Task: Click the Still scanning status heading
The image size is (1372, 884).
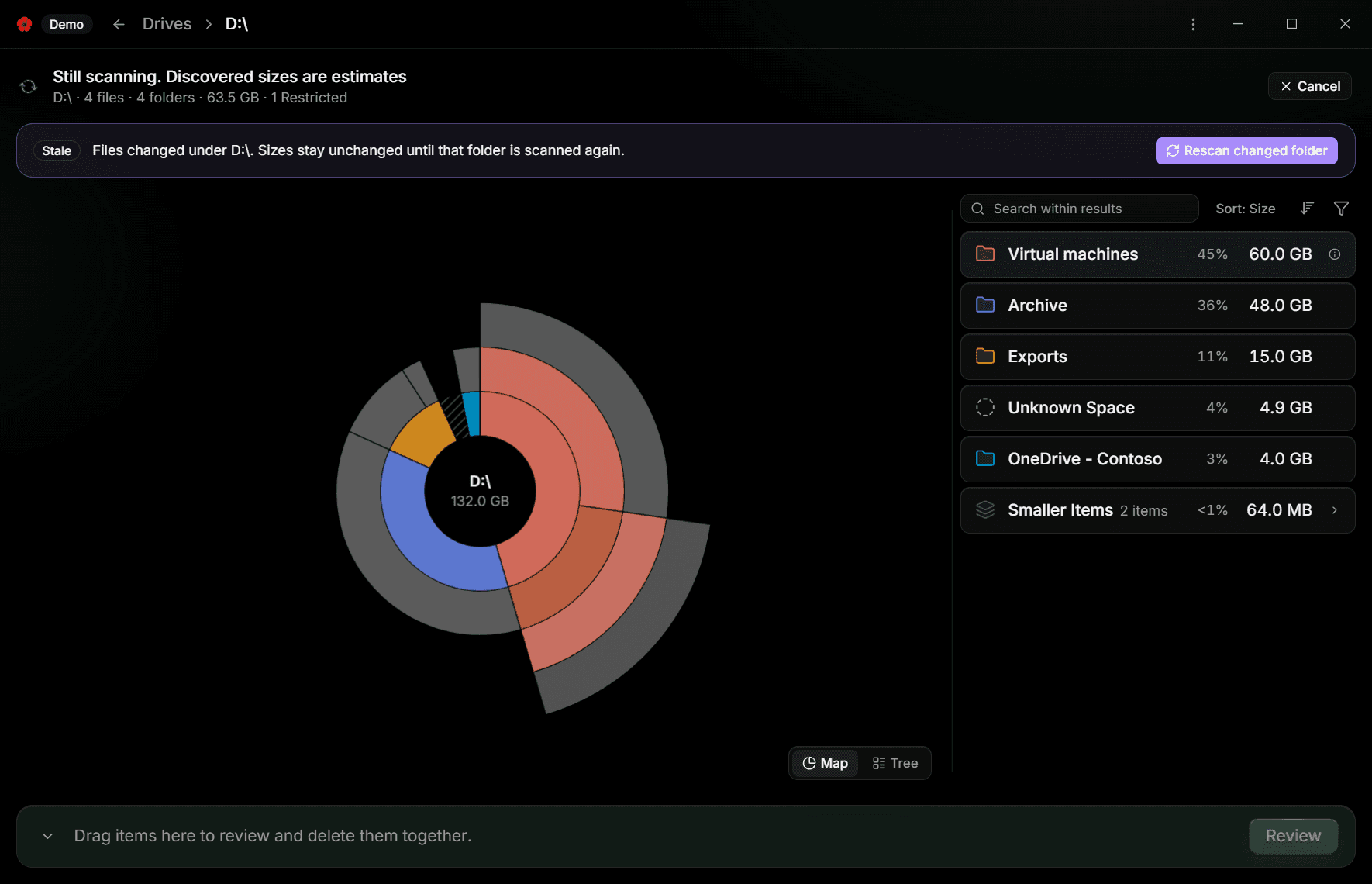Action: click(x=229, y=77)
